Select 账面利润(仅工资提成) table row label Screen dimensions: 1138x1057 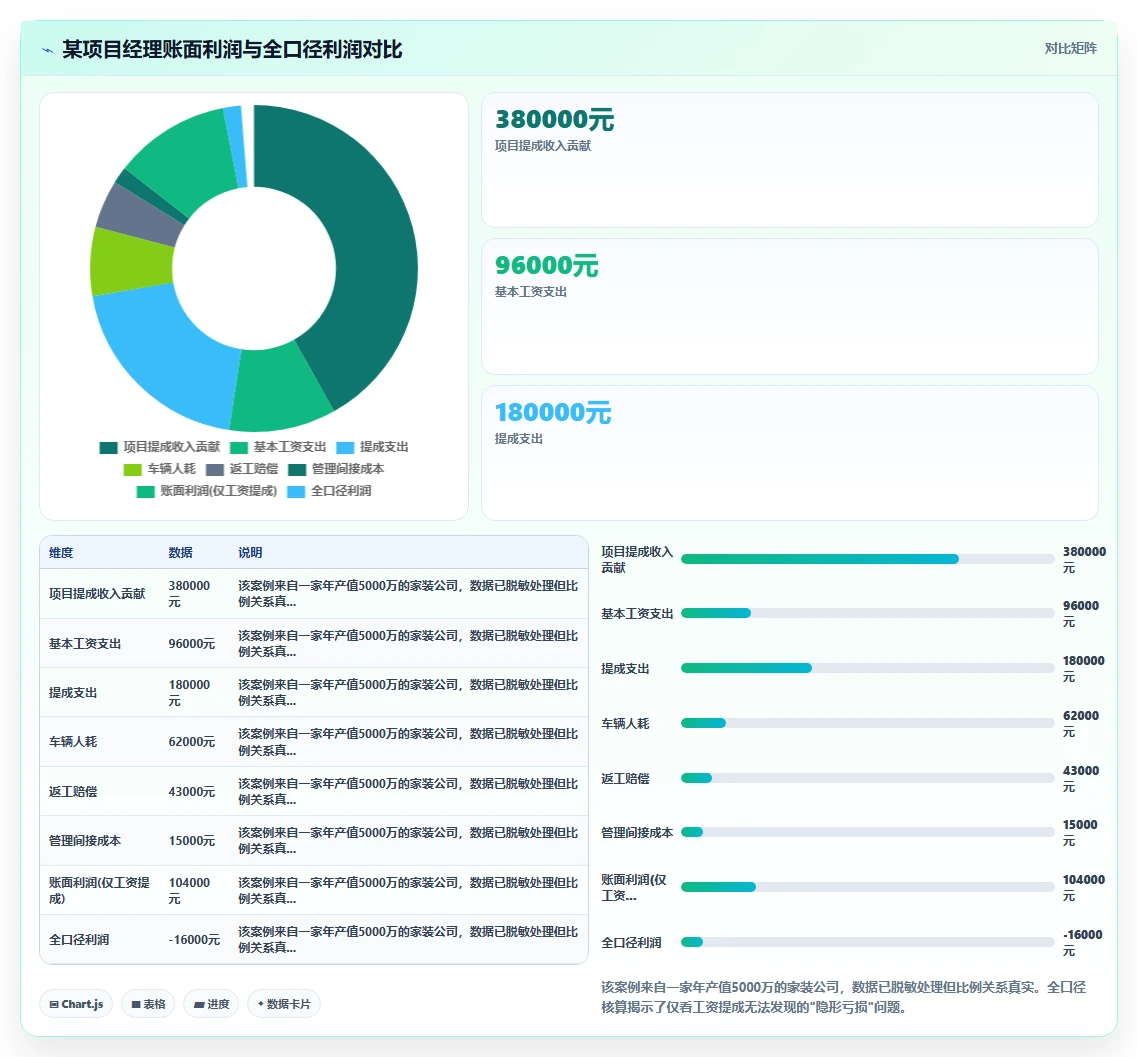tap(99, 890)
